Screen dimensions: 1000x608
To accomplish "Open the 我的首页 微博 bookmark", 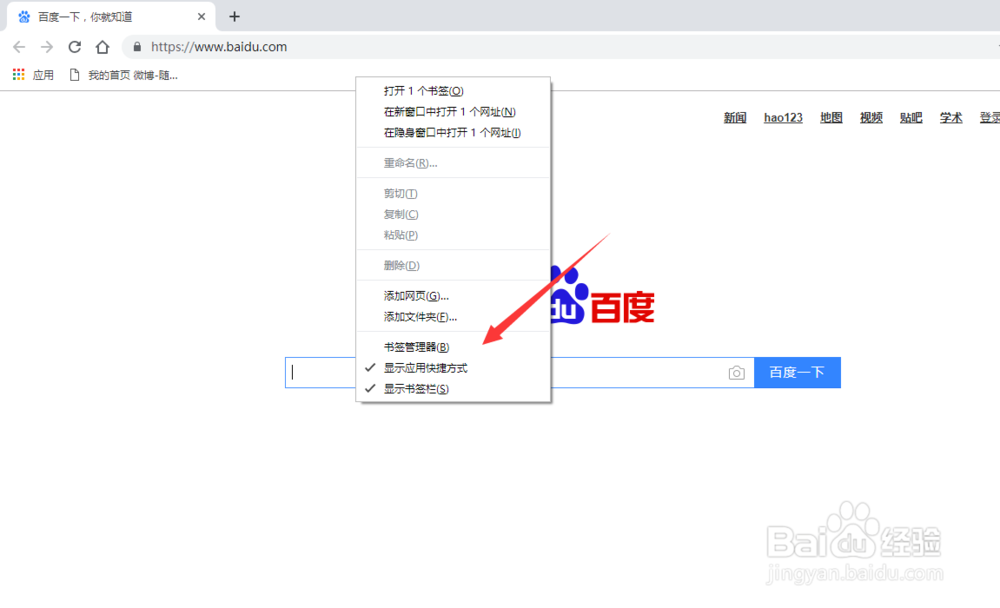I will pos(124,75).
